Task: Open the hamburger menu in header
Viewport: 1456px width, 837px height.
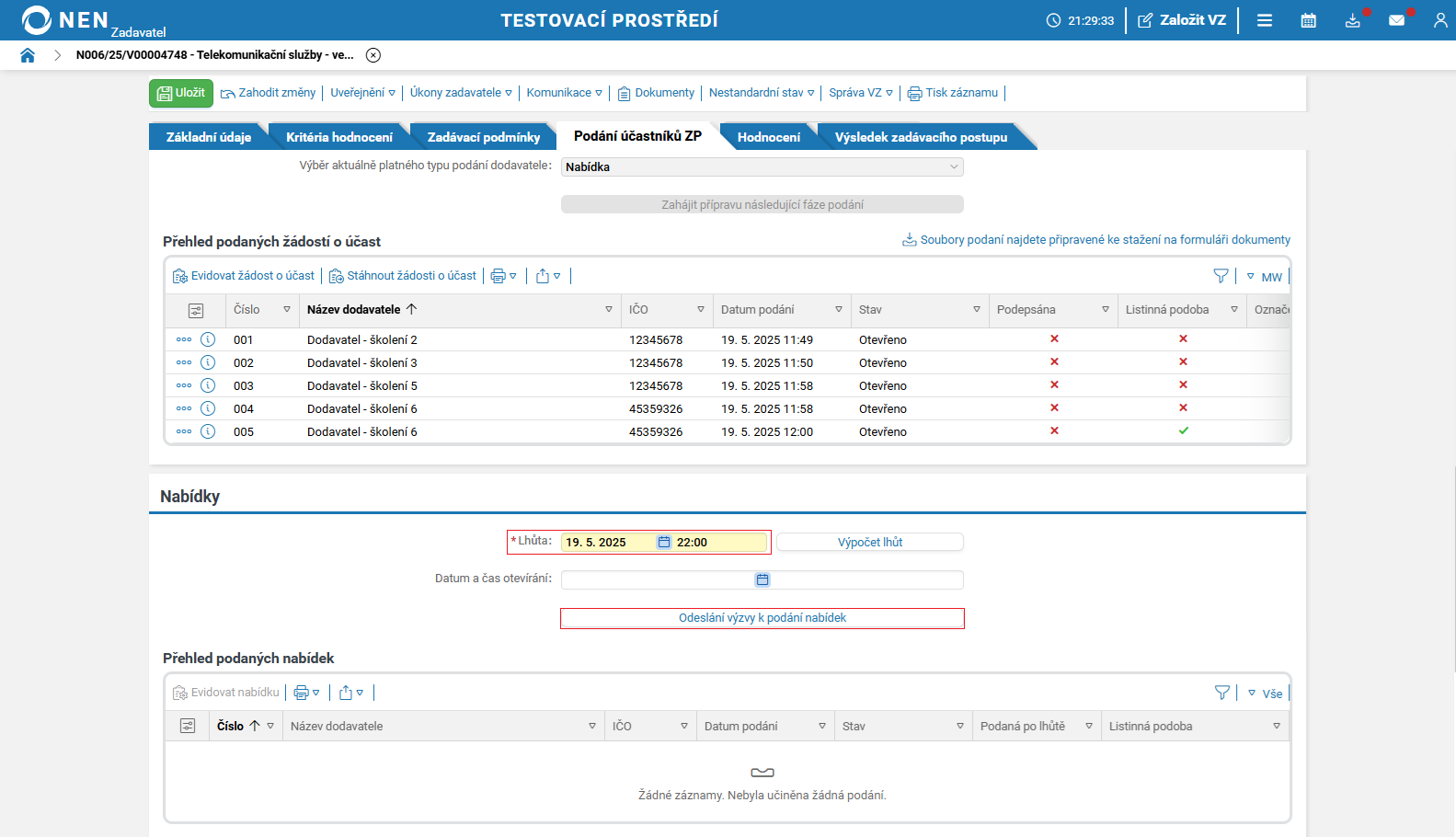Action: tap(1265, 20)
